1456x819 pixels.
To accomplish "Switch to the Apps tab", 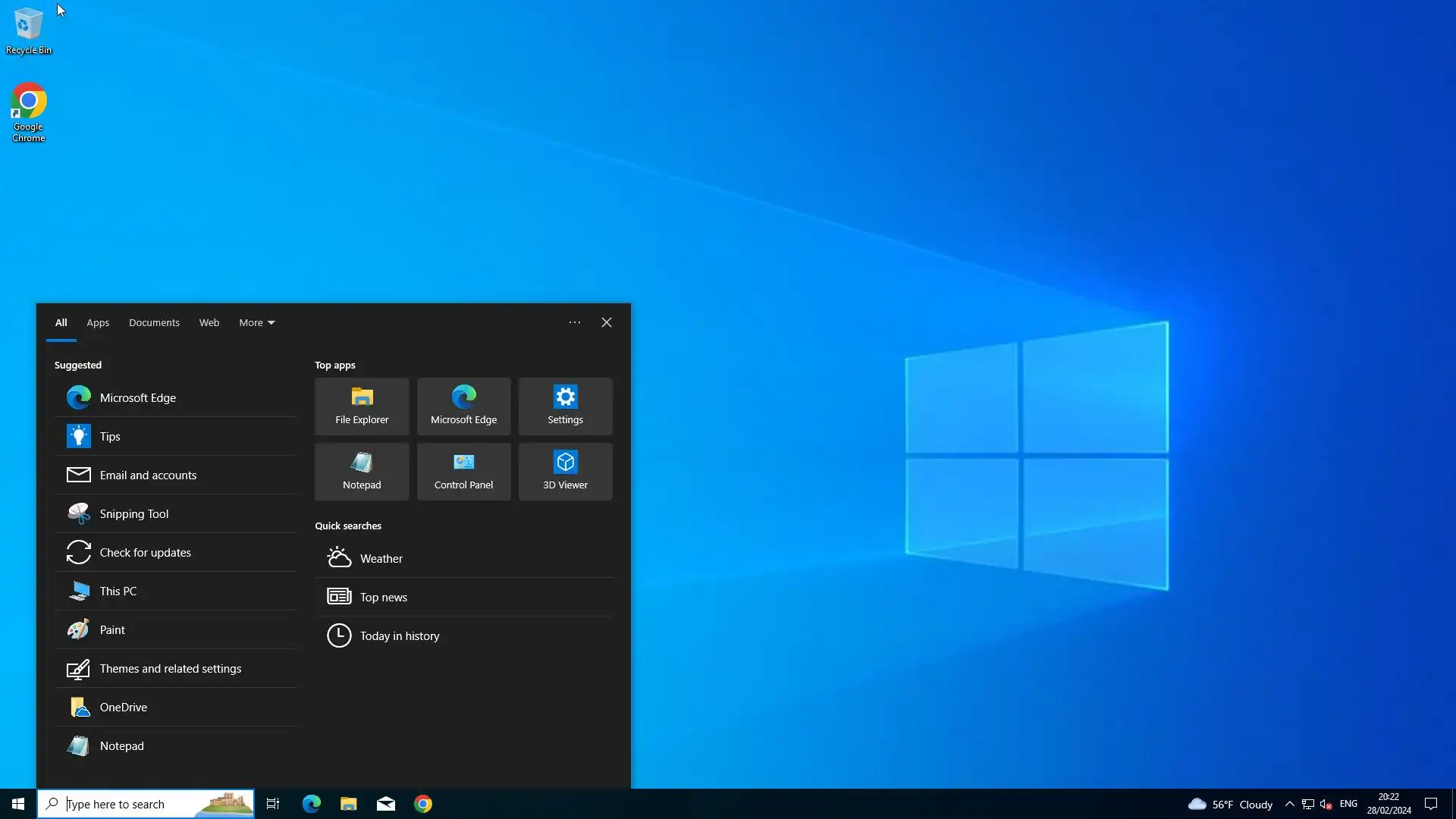I will point(98,322).
